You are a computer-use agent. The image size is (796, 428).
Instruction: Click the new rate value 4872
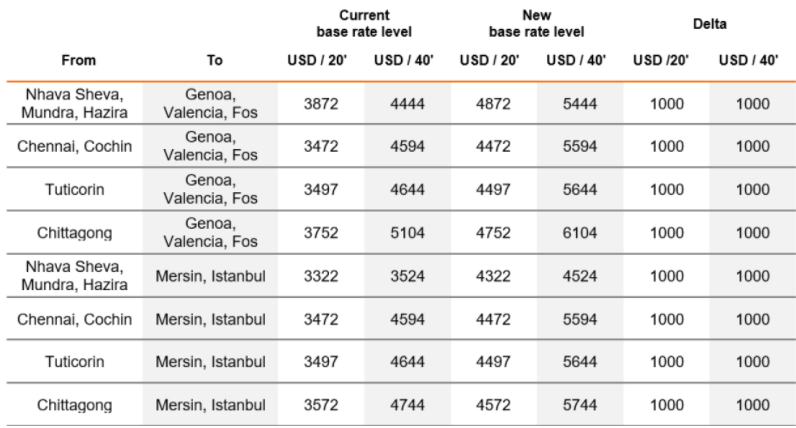492,104
